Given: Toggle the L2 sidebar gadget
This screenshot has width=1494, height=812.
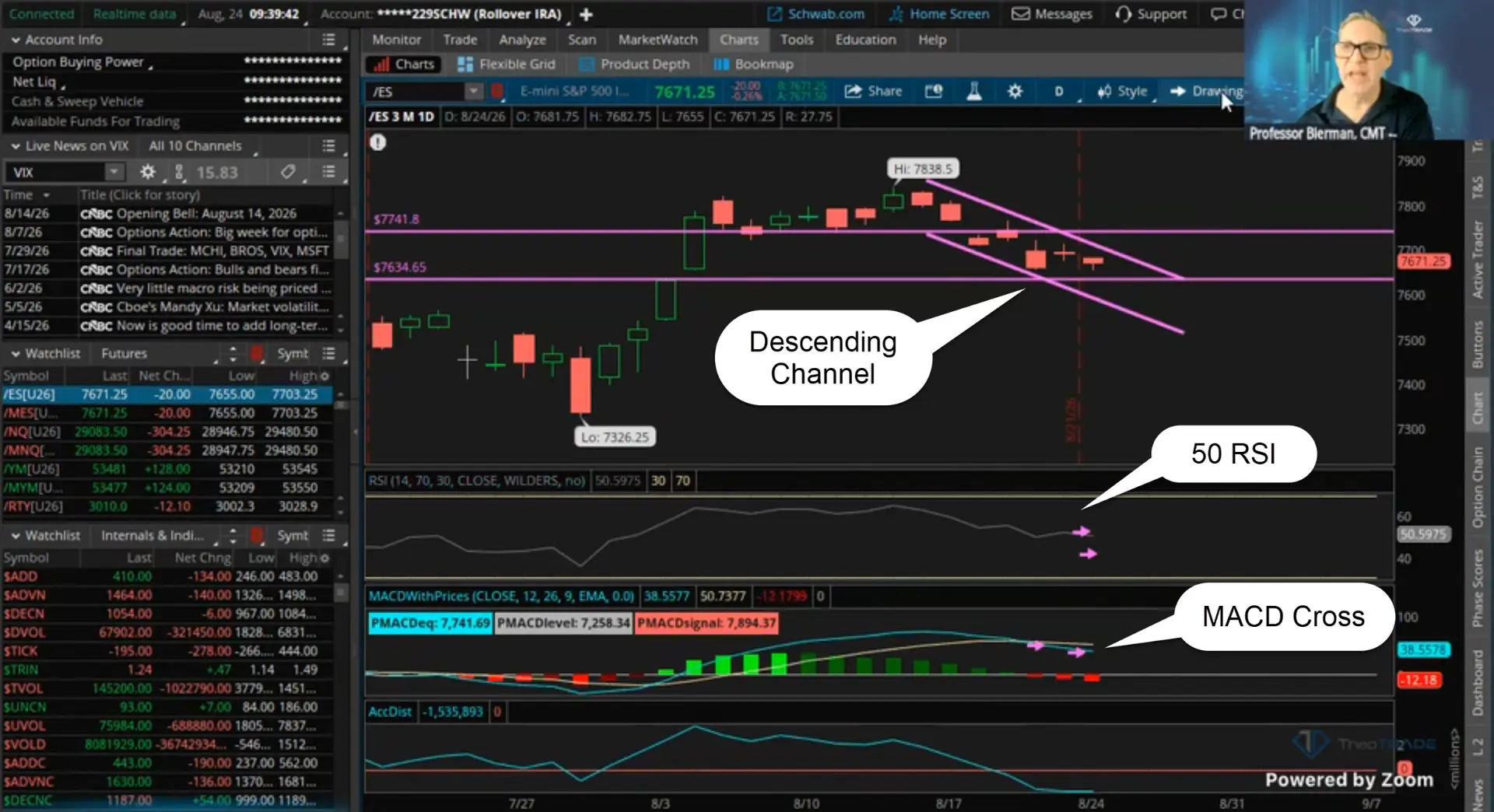Looking at the screenshot, I should (1478, 747).
